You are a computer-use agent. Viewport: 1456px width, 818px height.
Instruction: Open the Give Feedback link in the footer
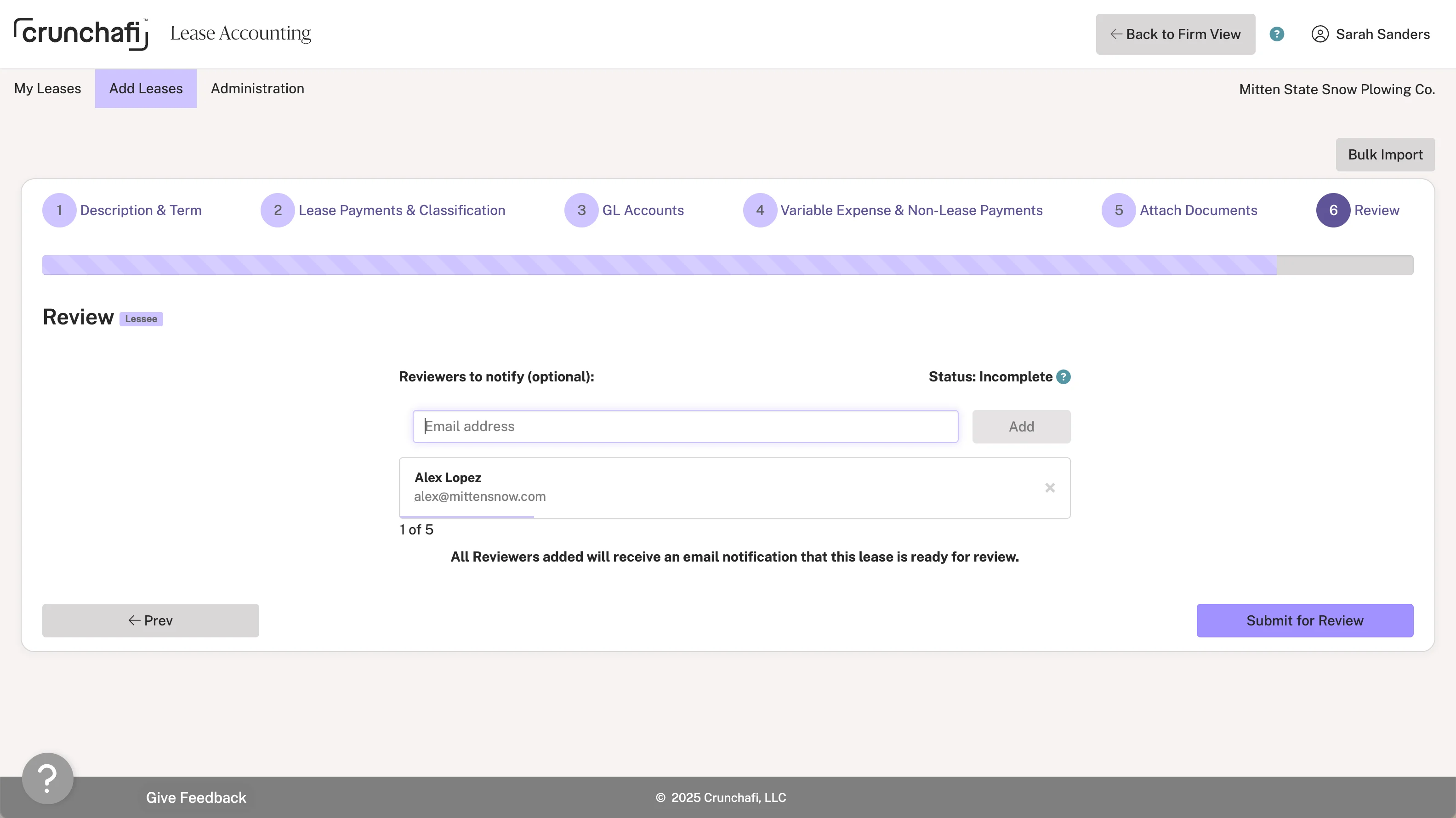coord(196,798)
